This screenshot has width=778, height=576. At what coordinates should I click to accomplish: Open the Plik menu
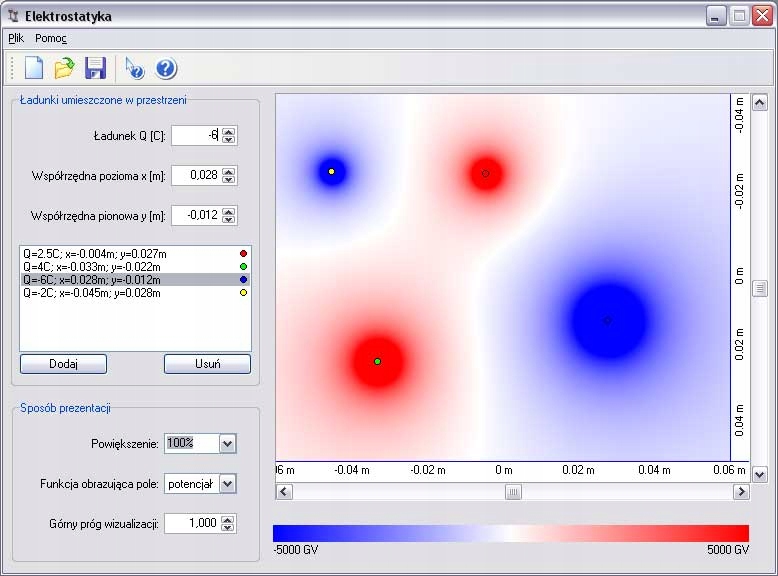[16, 38]
